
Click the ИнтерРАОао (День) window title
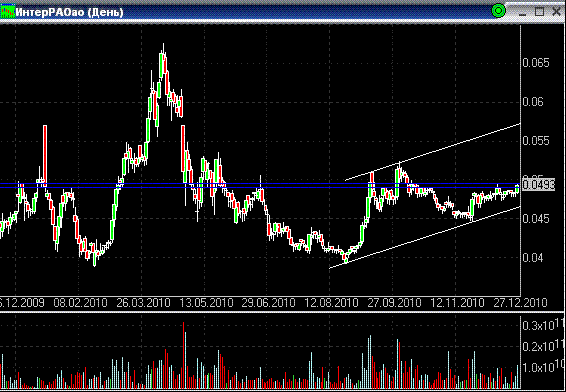click(70, 12)
